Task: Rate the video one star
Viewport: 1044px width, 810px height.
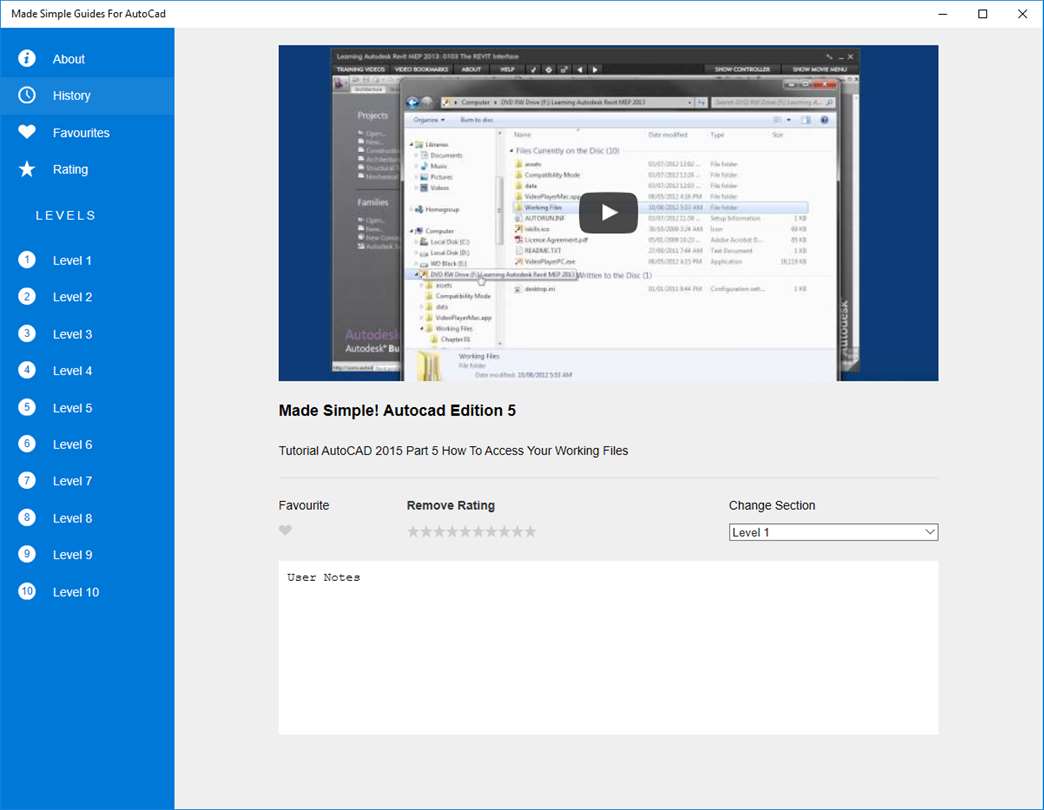Action: pos(413,531)
